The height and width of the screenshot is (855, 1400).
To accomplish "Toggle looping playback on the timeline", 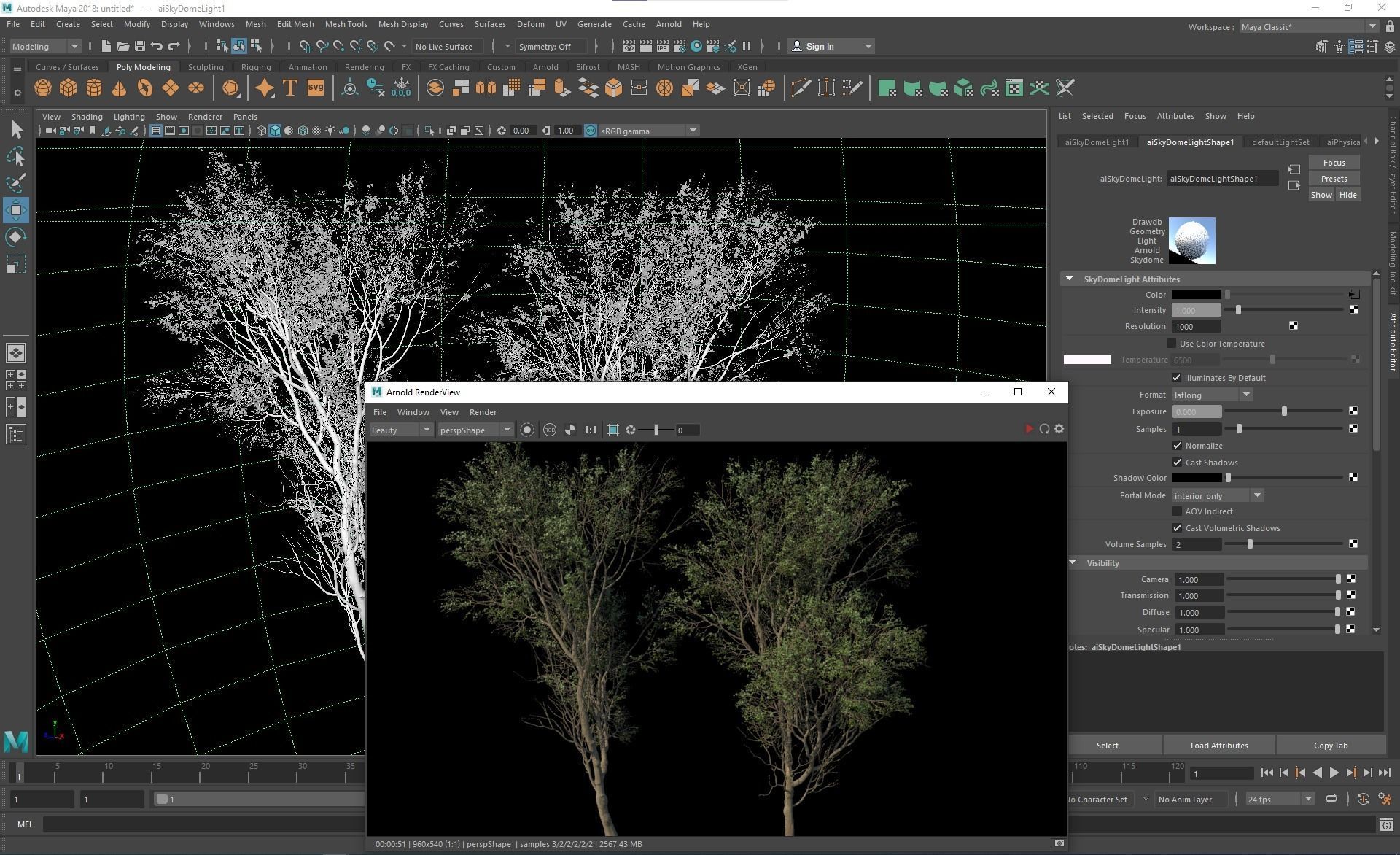I will [x=1331, y=799].
